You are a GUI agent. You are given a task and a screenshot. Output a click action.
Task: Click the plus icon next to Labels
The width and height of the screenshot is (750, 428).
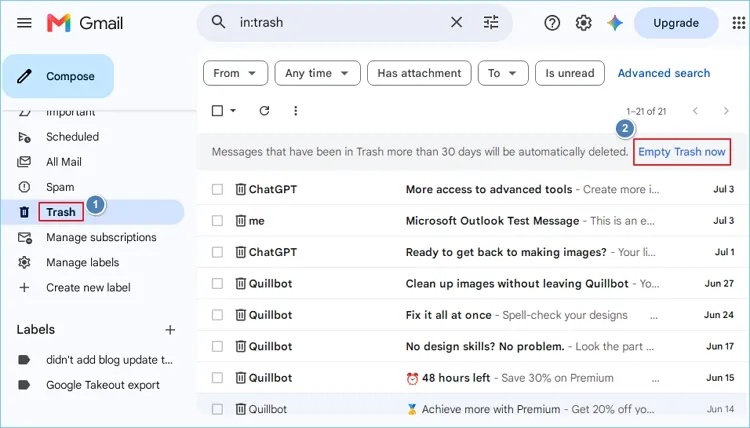(170, 329)
